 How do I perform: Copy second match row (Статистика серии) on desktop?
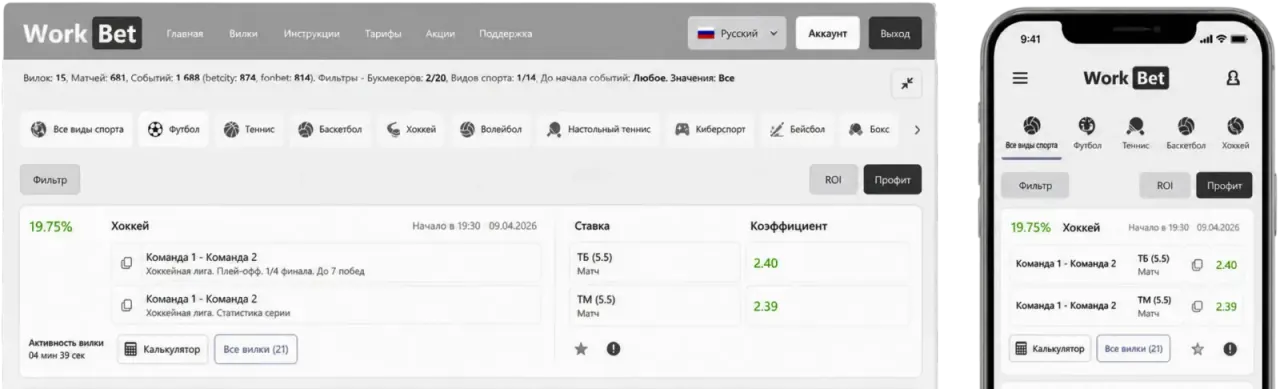(x=127, y=305)
